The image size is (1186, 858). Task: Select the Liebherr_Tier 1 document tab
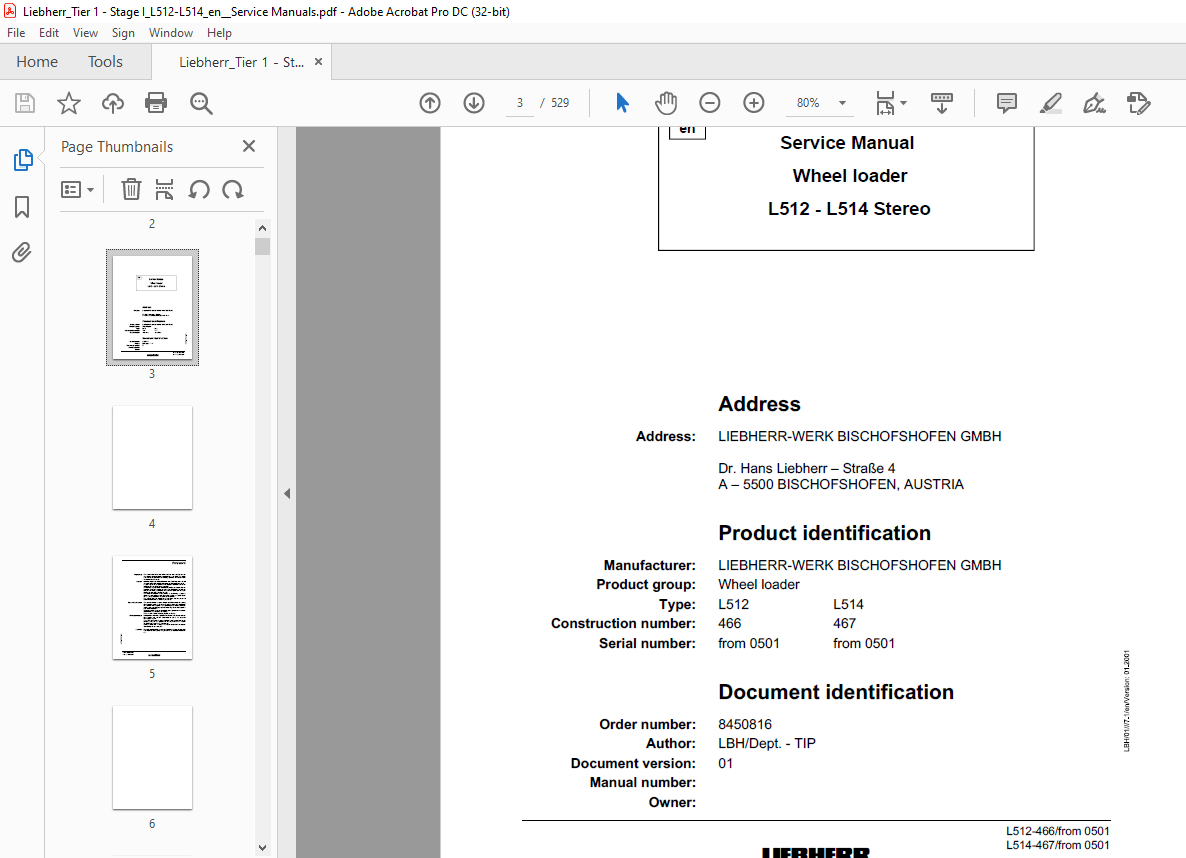tap(241, 62)
